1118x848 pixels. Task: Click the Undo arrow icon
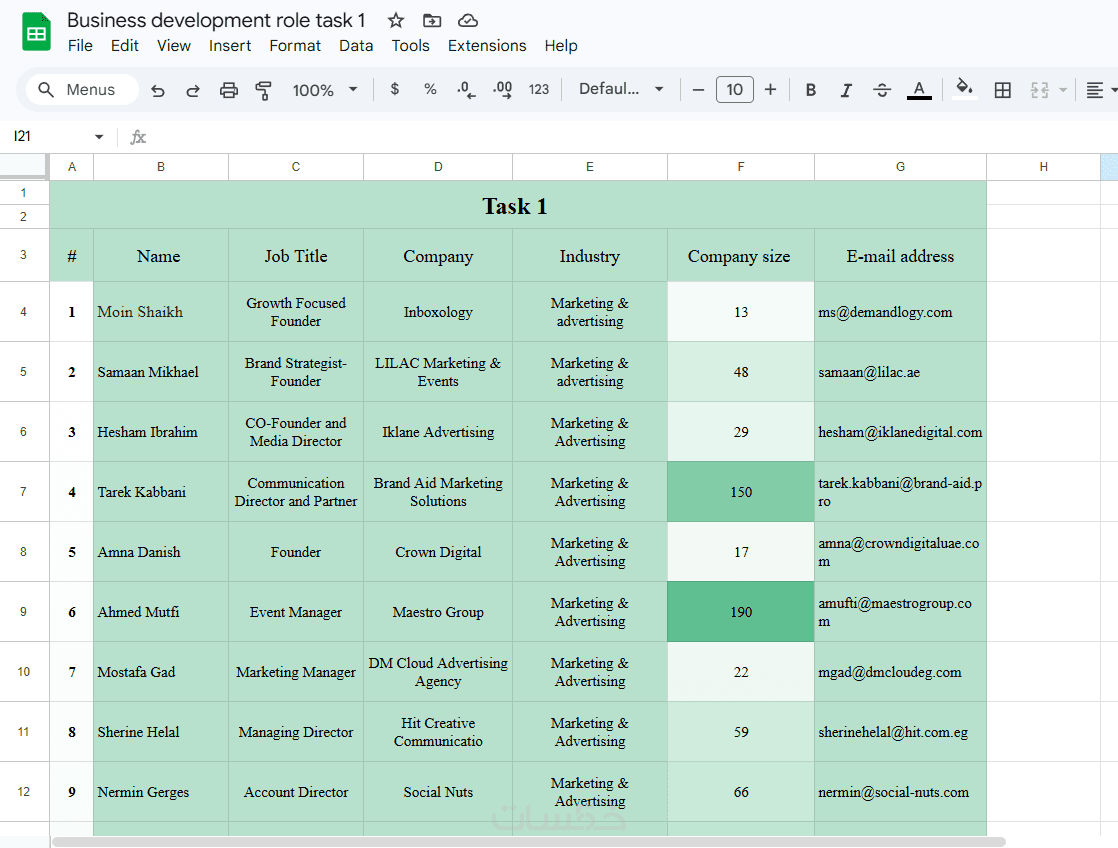pos(158,90)
